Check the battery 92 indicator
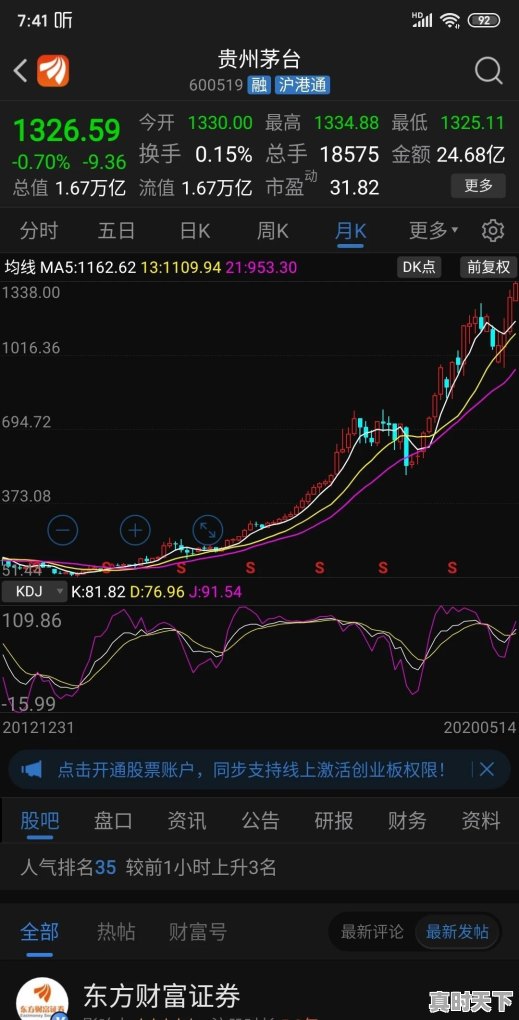 click(x=484, y=20)
